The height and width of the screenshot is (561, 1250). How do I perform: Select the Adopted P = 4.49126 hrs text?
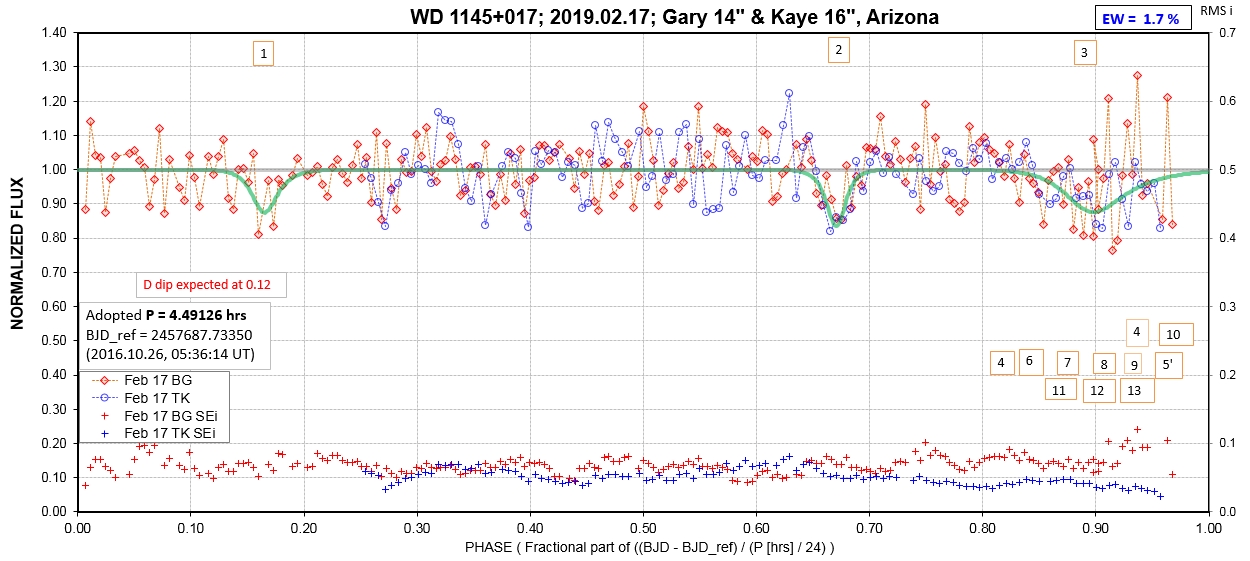pyautogui.click(x=165, y=314)
